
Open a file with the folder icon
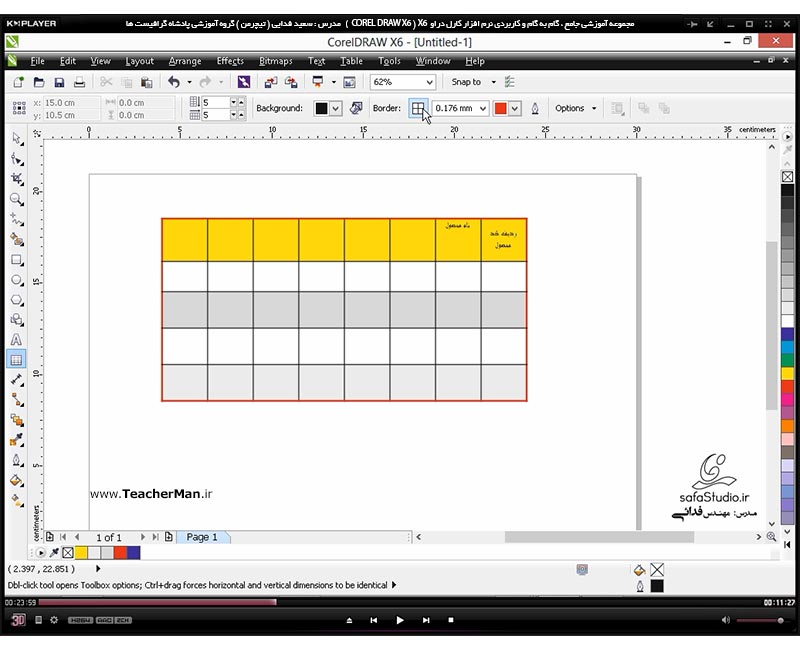(39, 82)
